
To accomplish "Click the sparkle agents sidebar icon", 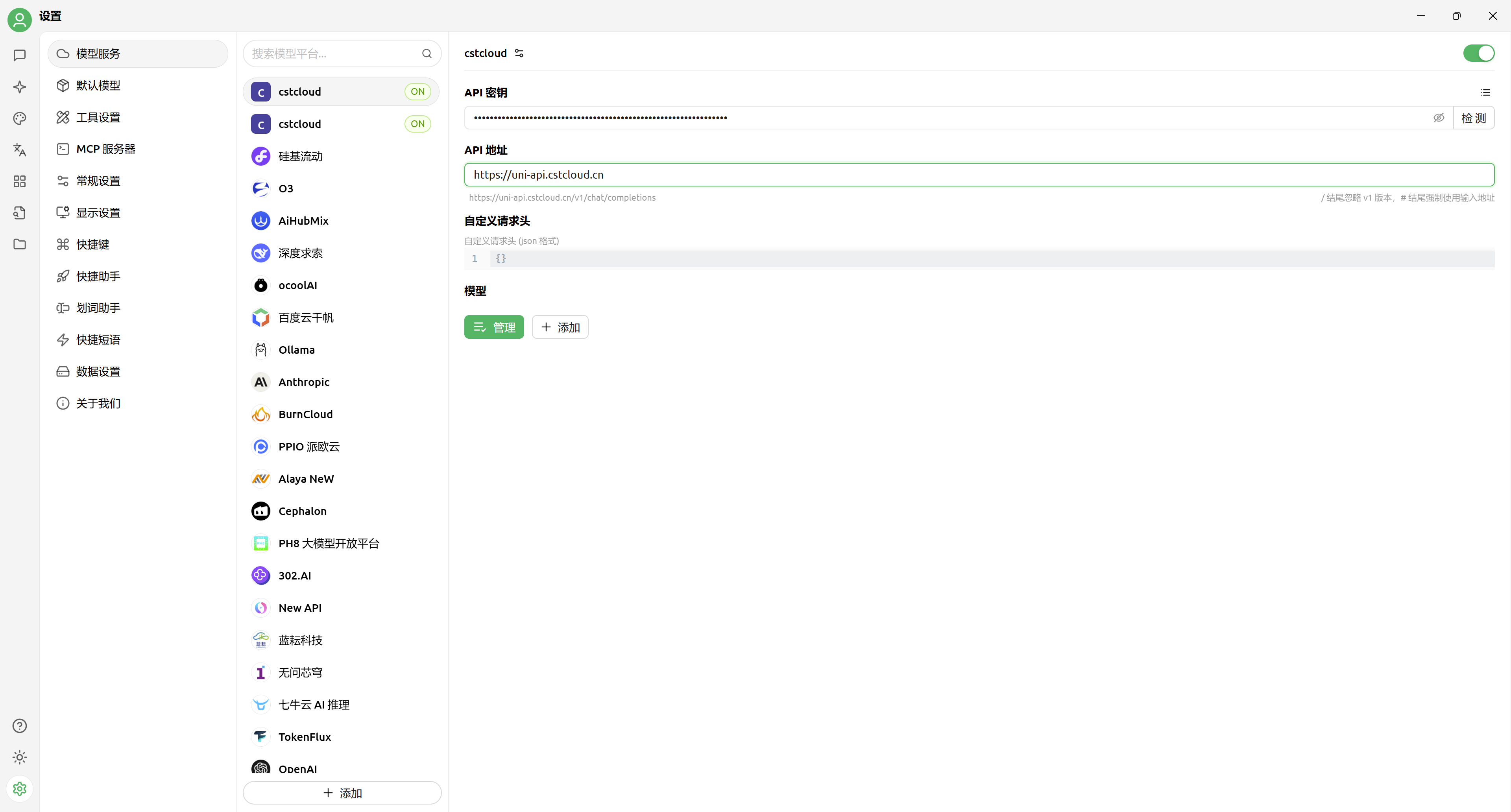I will point(19,87).
